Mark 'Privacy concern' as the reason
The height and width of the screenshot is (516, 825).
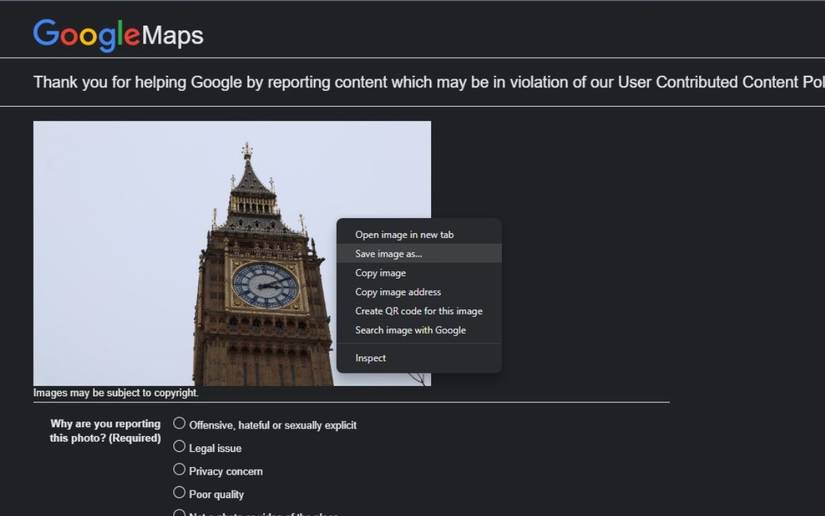(x=179, y=470)
